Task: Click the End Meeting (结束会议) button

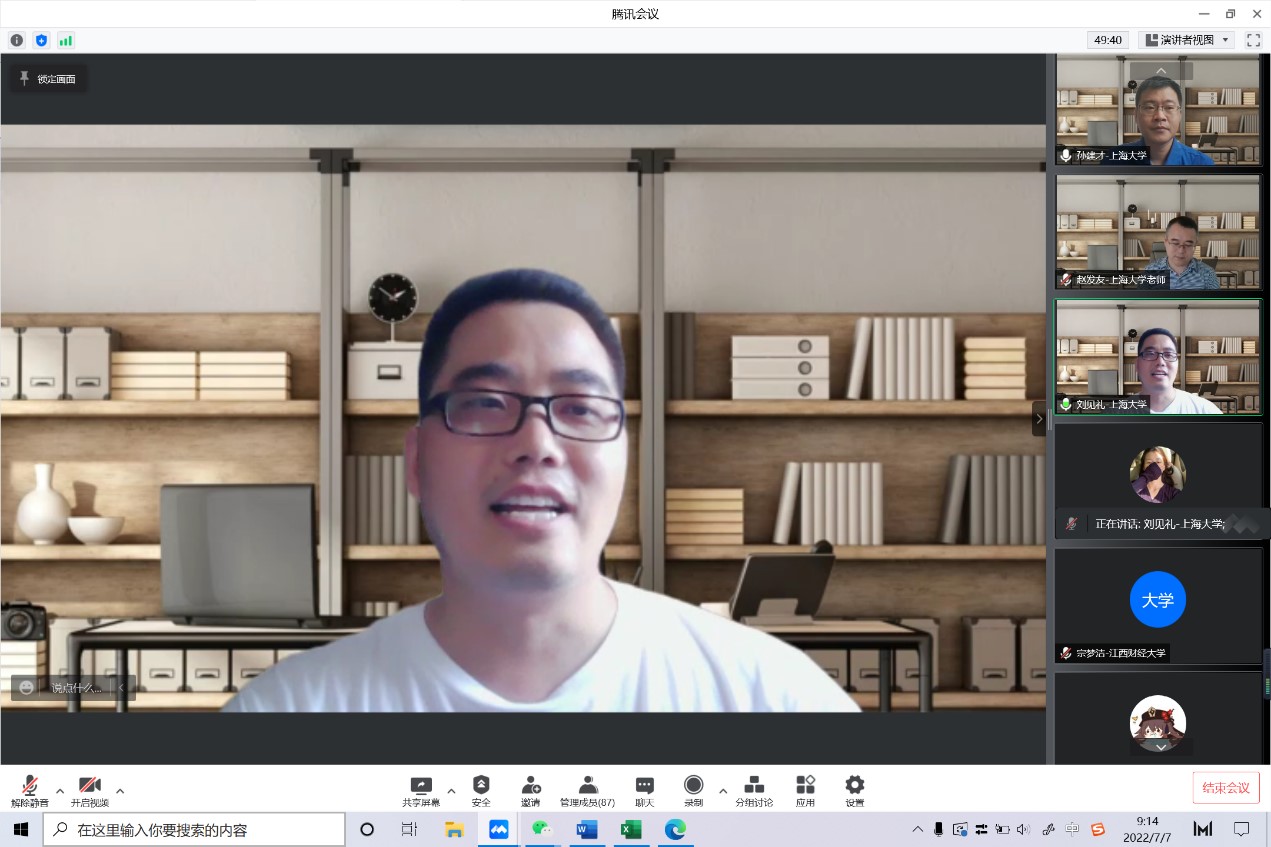Action: [x=1225, y=788]
